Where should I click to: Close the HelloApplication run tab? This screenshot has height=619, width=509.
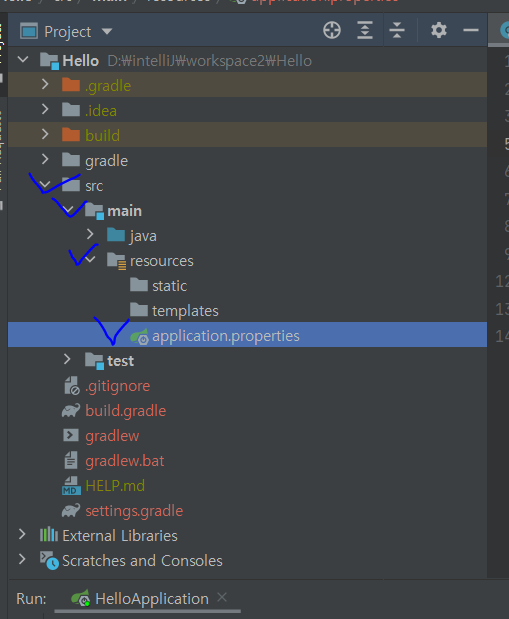[222, 597]
